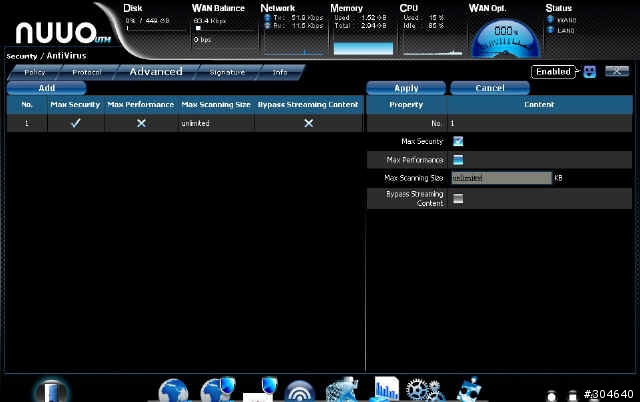This screenshot has width=640, height=402.
Task: Open the globe with shield icon
Action: 218,390
